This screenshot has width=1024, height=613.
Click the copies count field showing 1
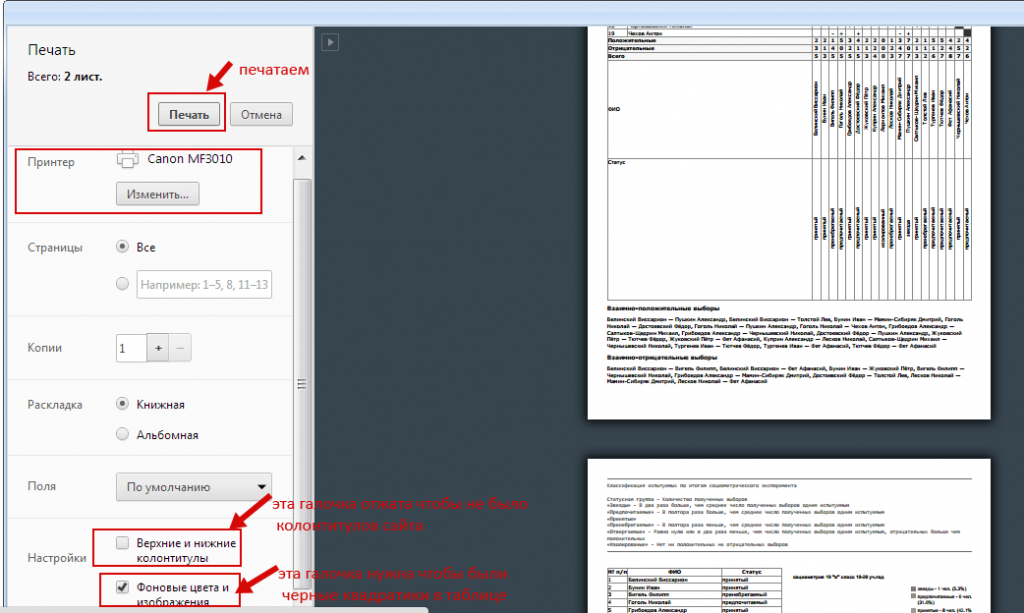click(129, 347)
